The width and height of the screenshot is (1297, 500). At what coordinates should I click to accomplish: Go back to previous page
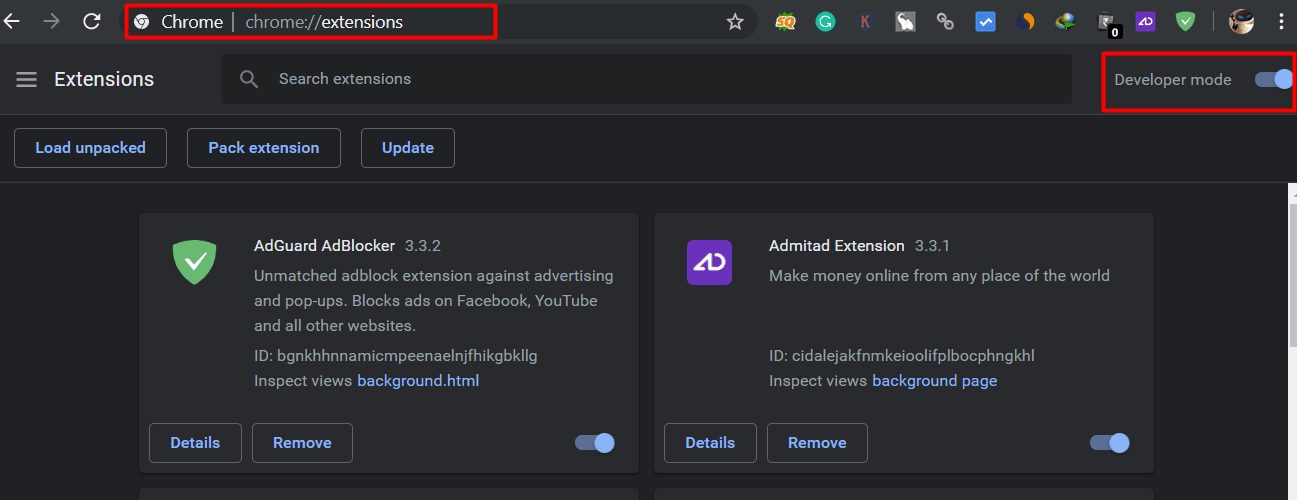click(12, 21)
